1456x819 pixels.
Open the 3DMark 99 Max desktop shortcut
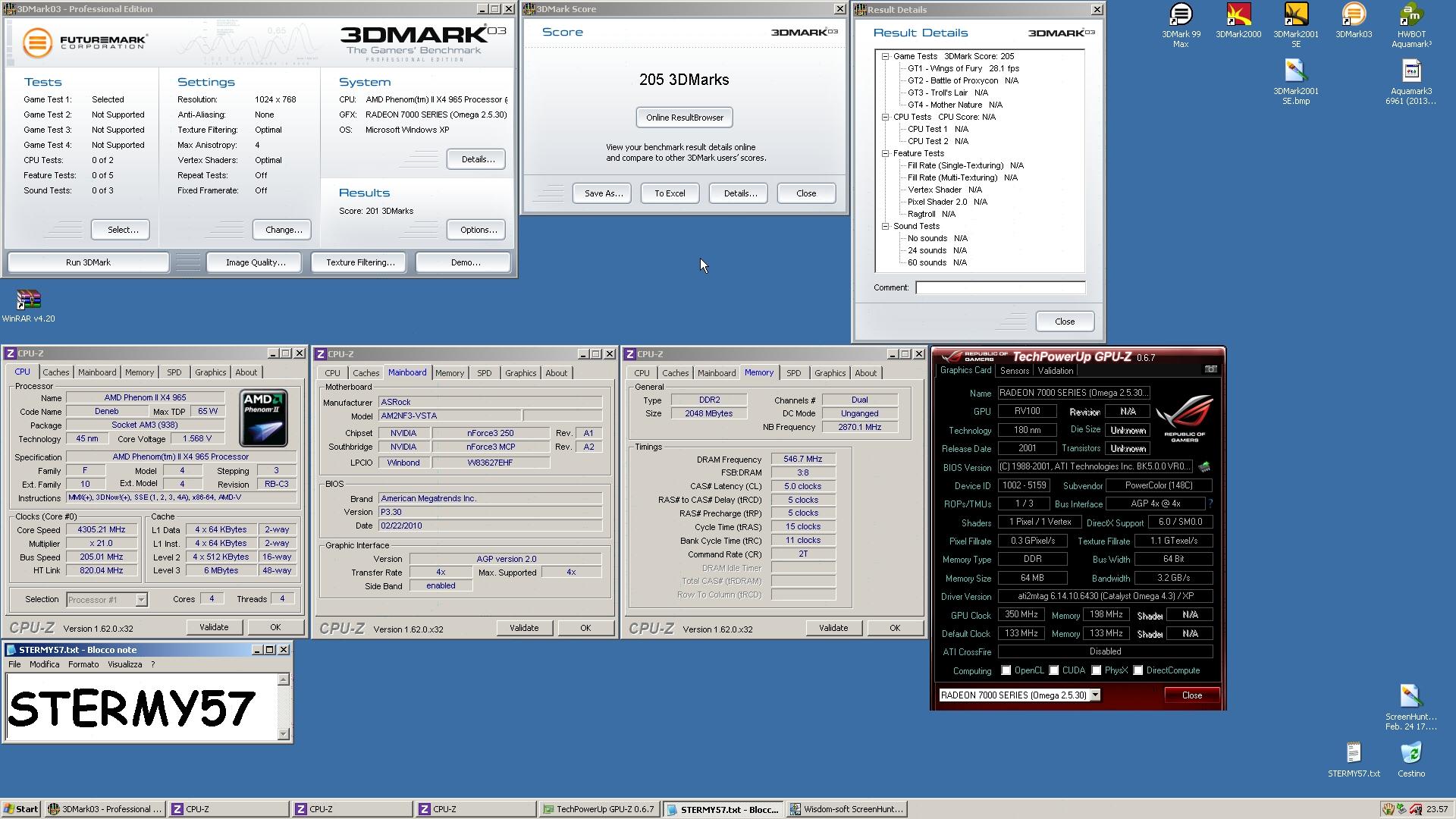click(1181, 25)
